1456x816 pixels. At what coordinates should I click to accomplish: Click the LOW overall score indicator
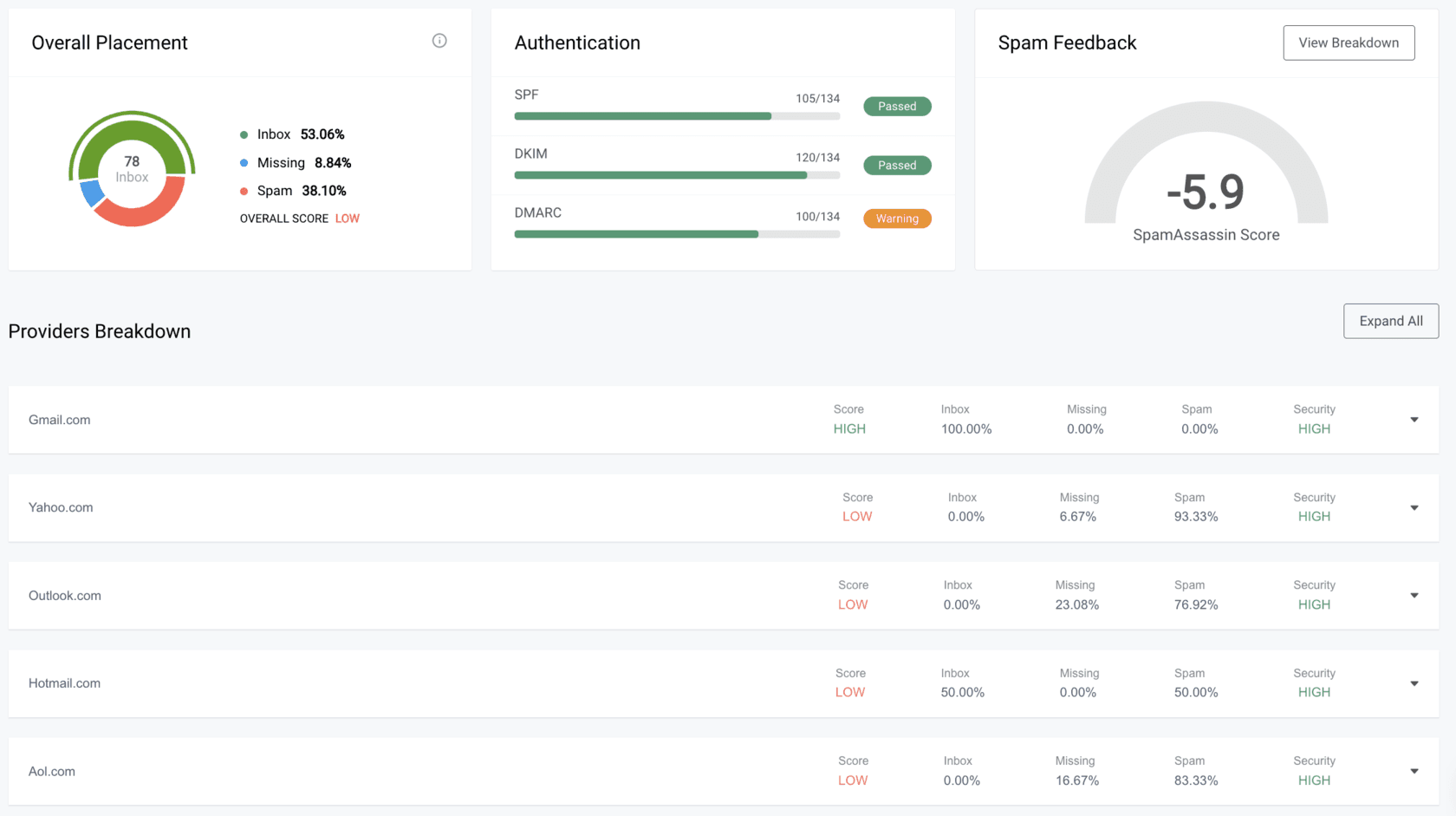coord(347,218)
